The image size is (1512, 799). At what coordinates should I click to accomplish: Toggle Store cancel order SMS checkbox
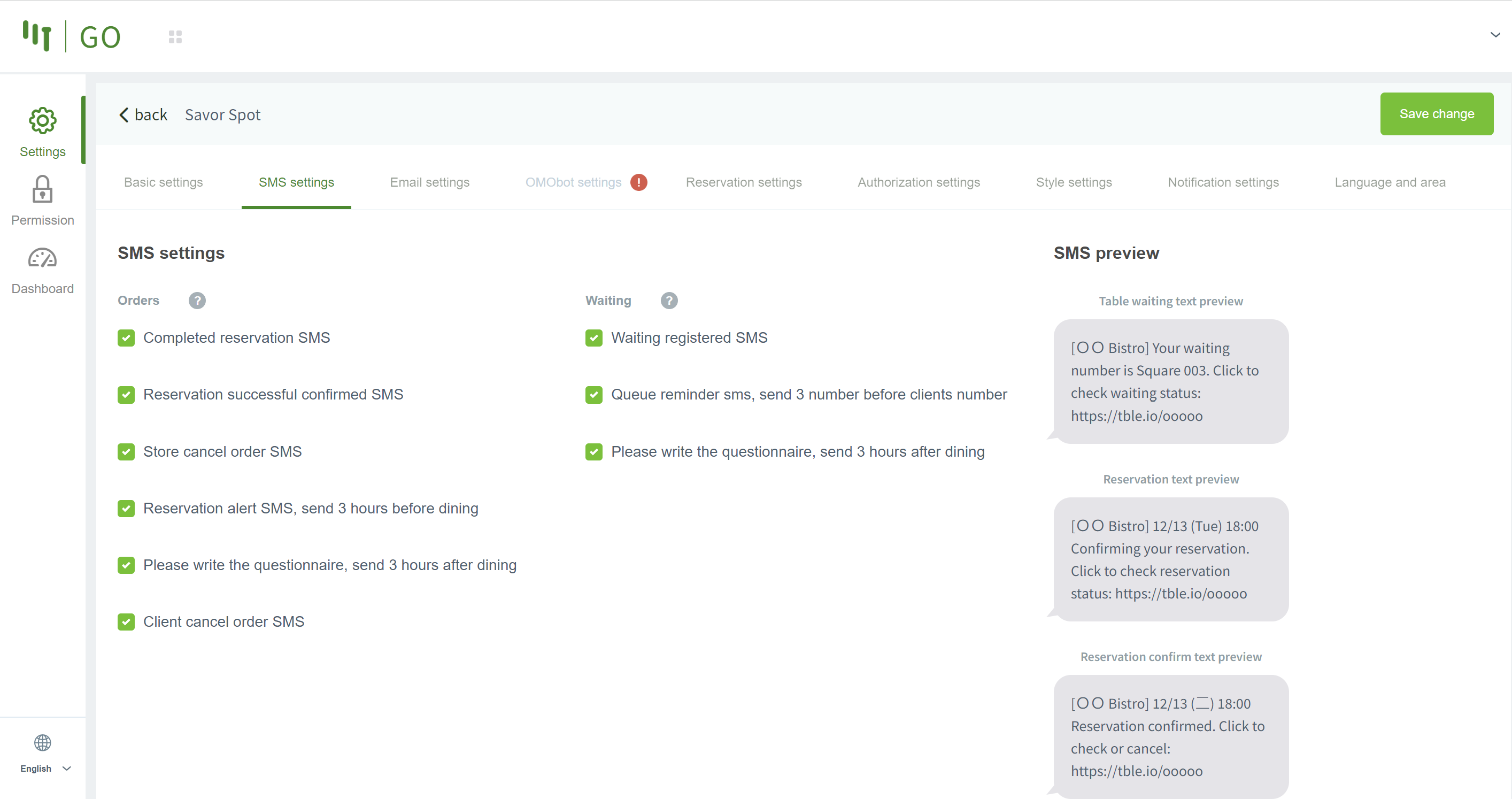tap(126, 451)
